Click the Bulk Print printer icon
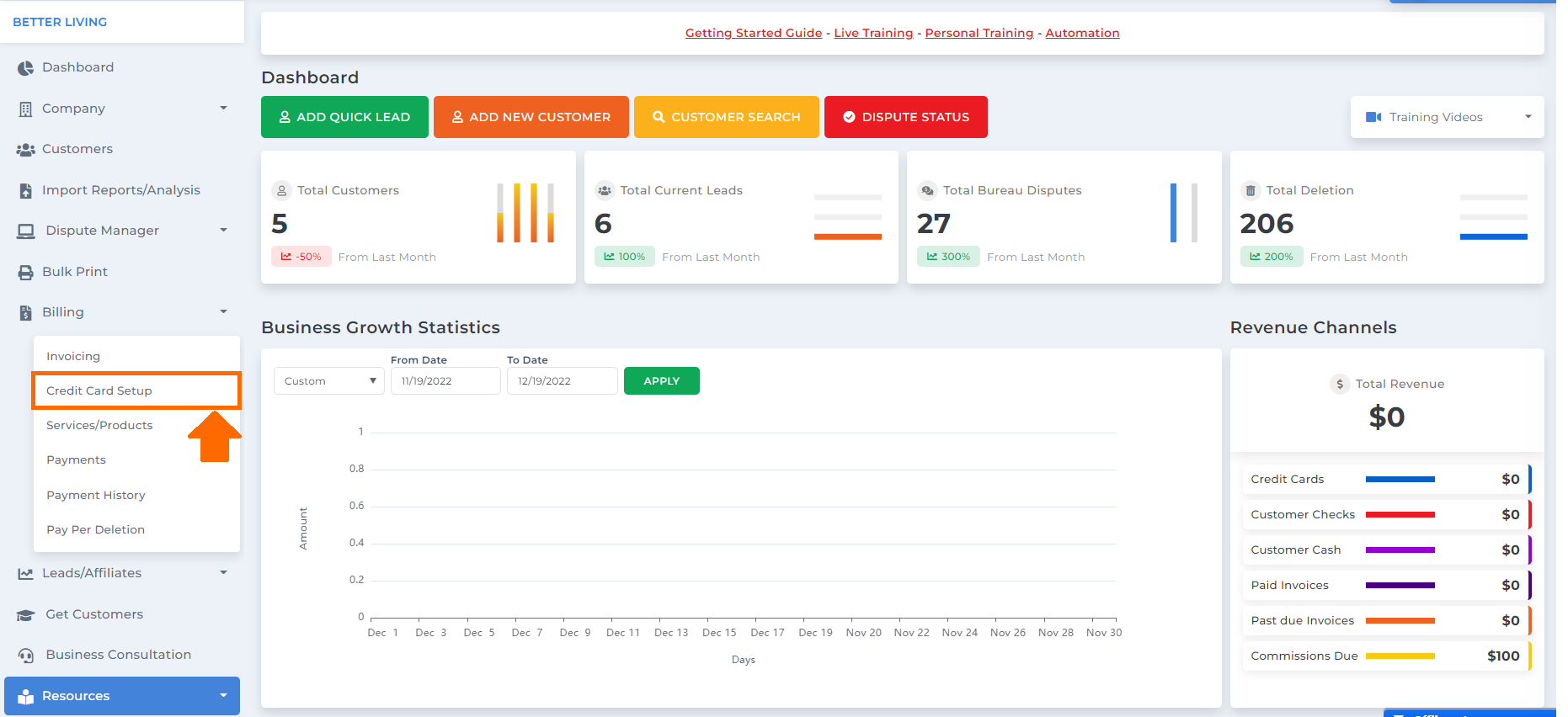 pyautogui.click(x=25, y=273)
